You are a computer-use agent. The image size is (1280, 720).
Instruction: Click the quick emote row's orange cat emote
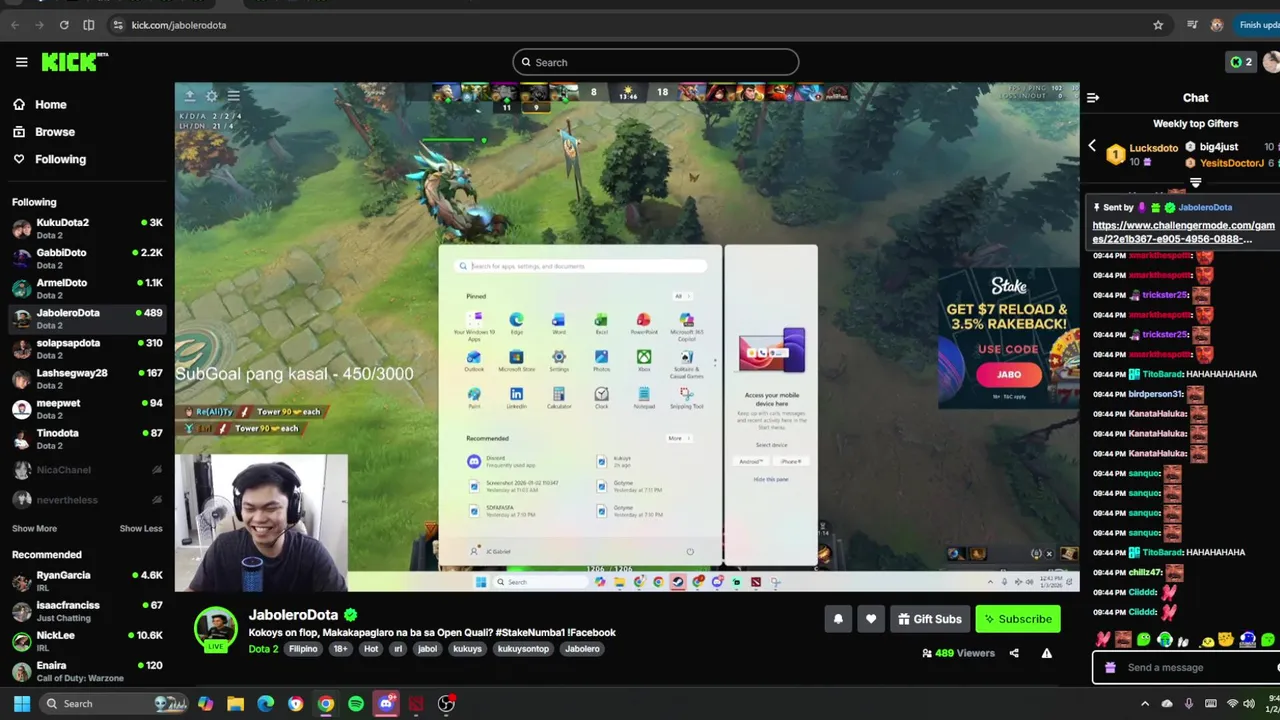coord(1226,639)
